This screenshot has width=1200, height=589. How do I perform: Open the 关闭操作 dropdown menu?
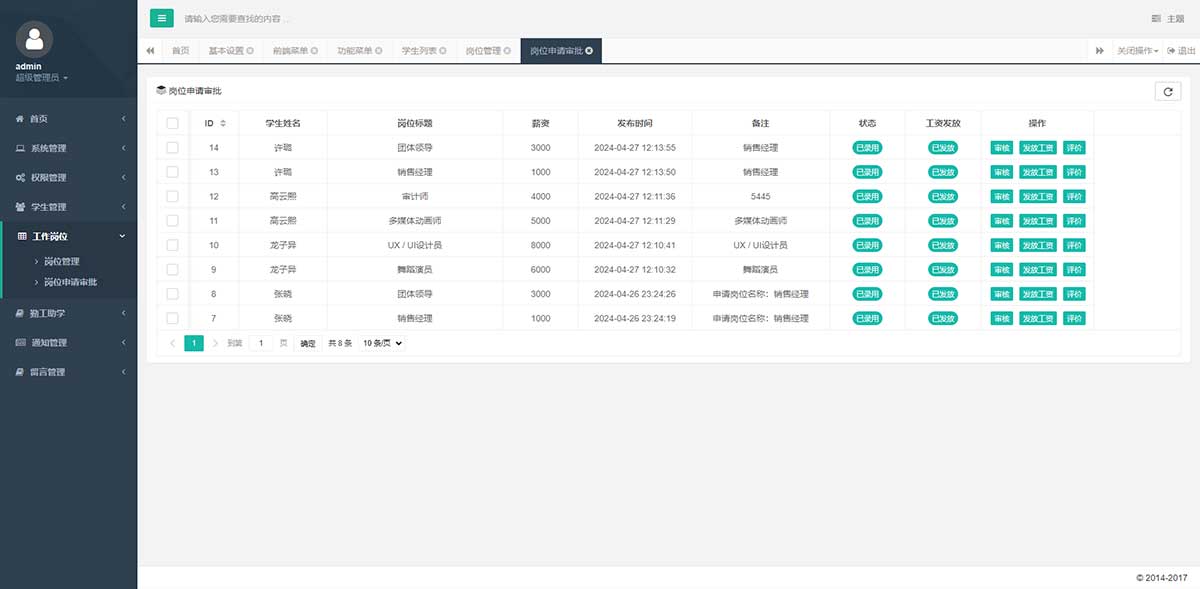pyautogui.click(x=1138, y=50)
